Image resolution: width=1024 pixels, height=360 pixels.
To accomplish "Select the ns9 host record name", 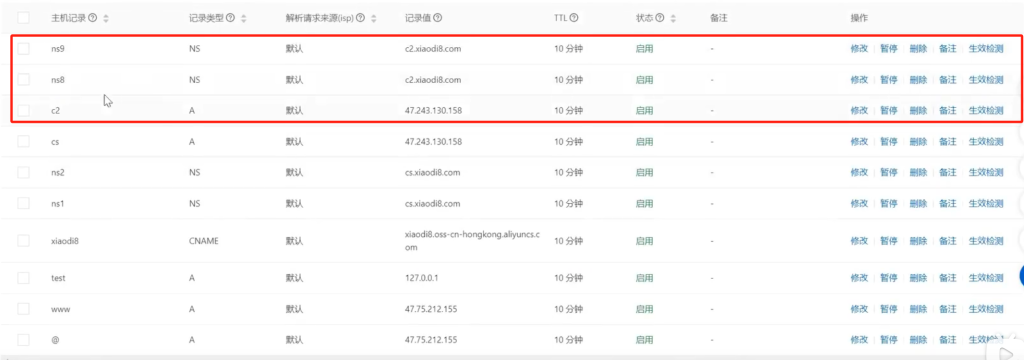I will coord(57,49).
